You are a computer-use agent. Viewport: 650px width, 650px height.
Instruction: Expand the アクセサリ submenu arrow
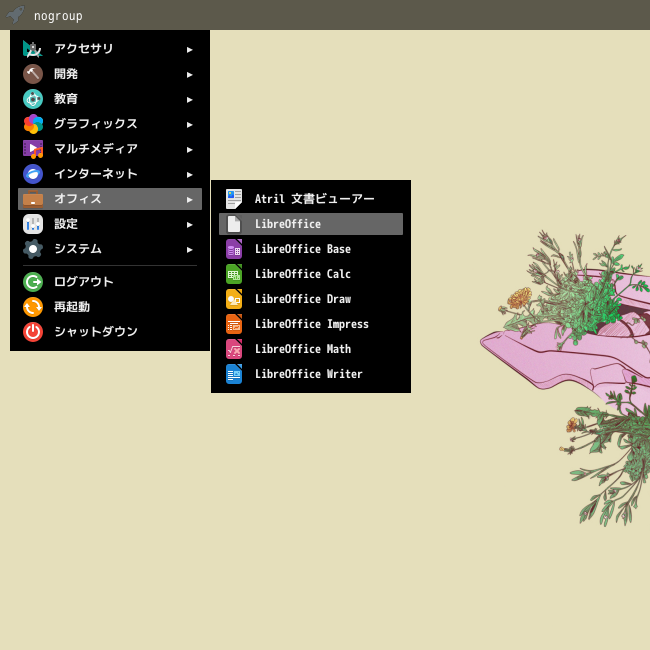click(189, 50)
